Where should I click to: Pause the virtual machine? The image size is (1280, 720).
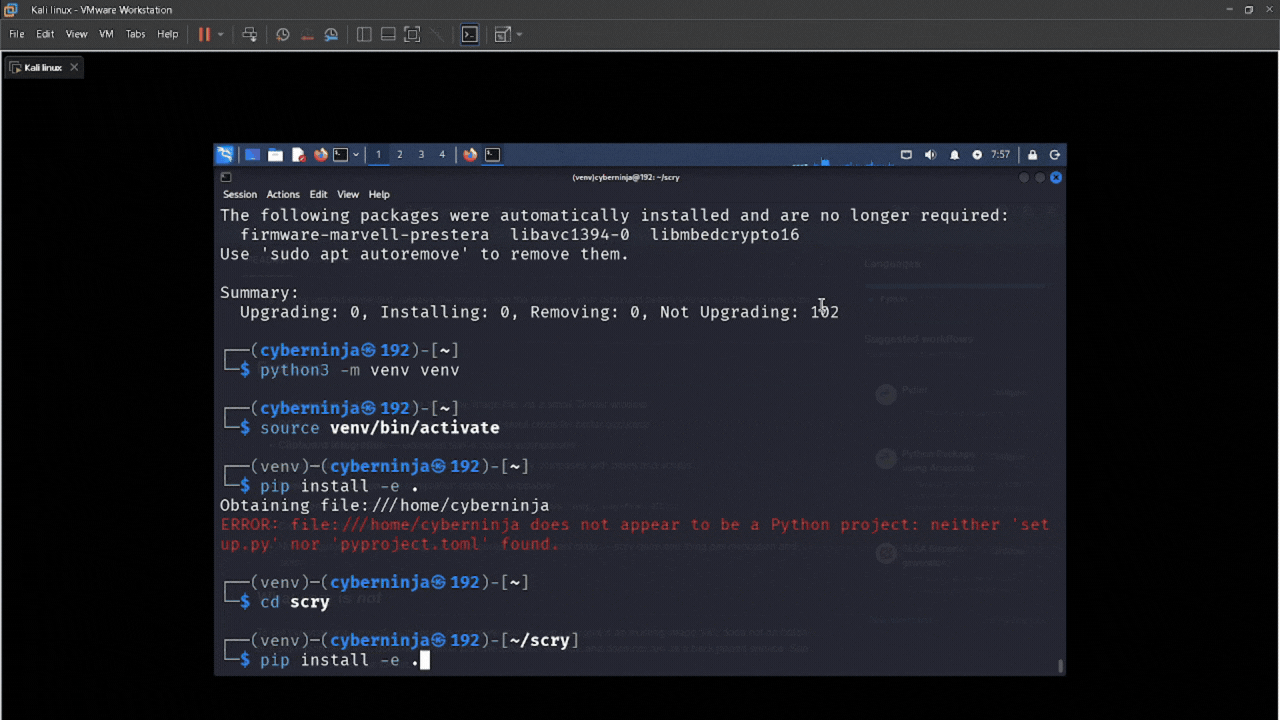[204, 34]
